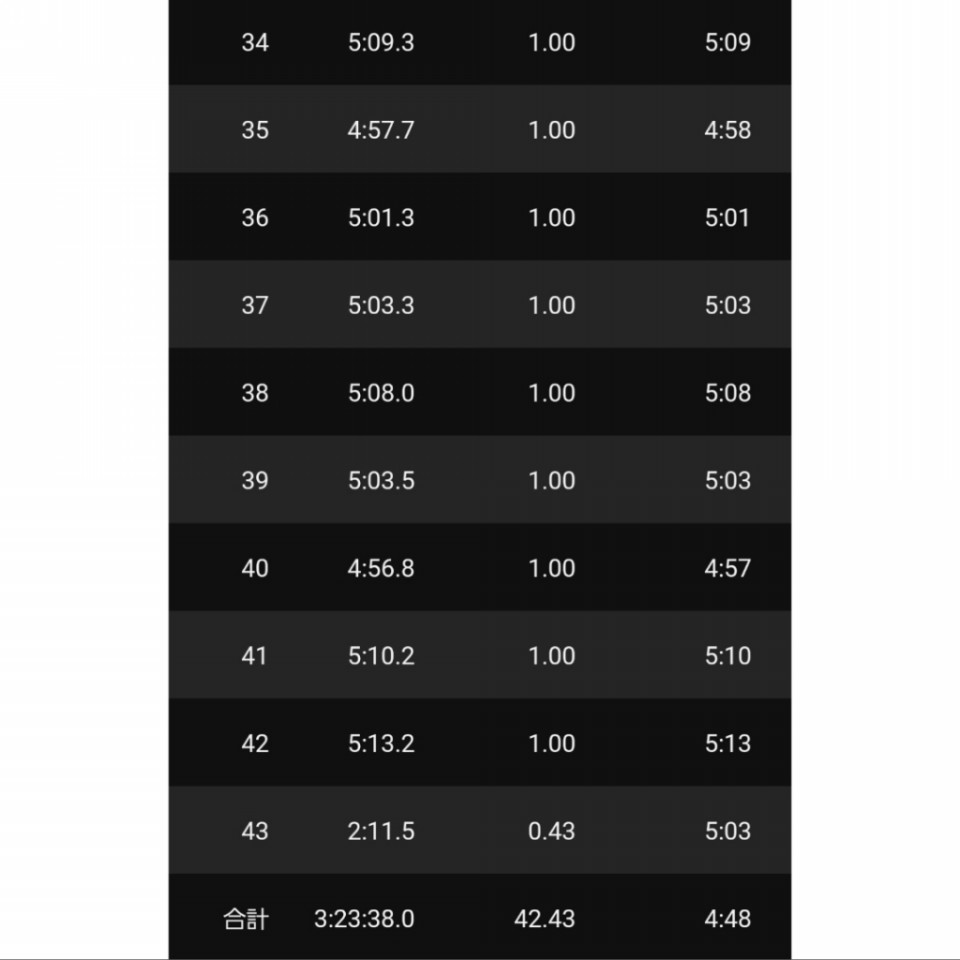960x960 pixels.
Task: Select lap 40 pace 4:57
Action: pos(727,569)
